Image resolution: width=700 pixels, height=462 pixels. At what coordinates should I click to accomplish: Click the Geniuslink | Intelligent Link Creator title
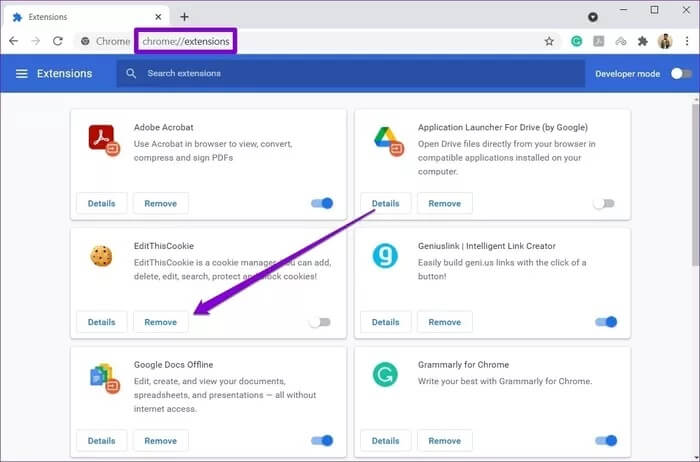tap(487, 246)
